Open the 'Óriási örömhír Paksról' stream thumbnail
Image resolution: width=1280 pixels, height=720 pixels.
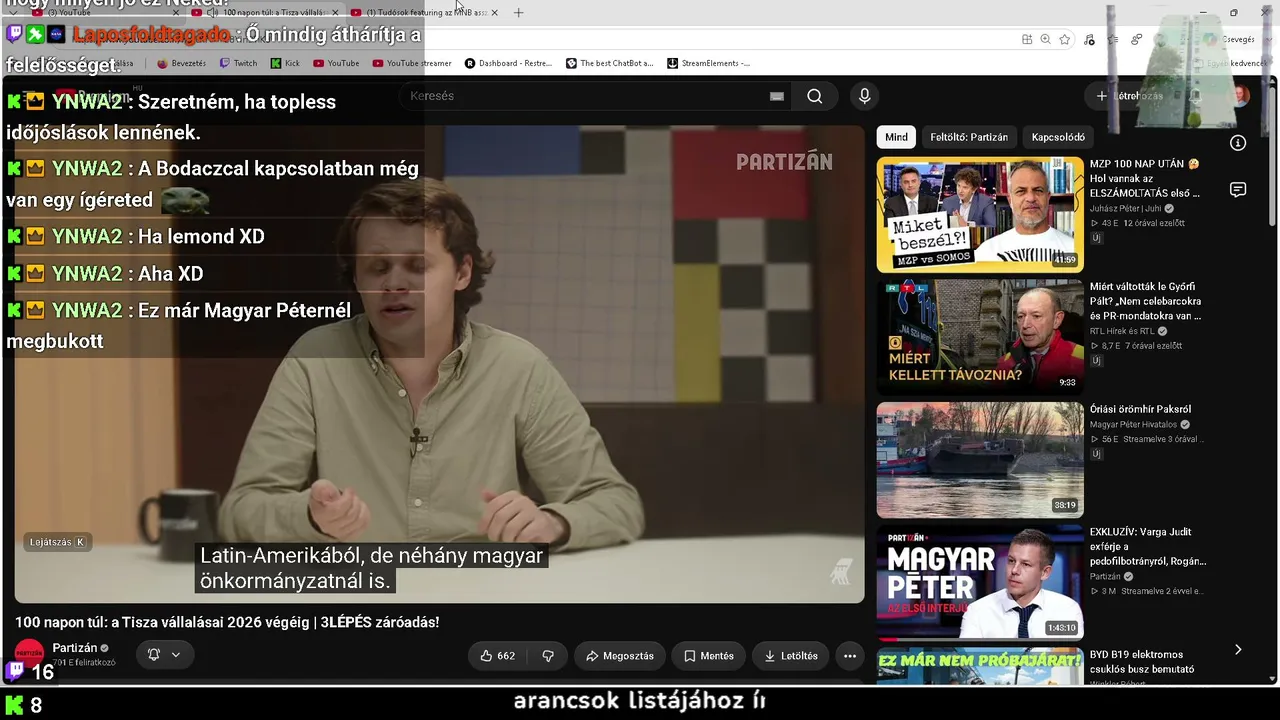pyautogui.click(x=980, y=460)
